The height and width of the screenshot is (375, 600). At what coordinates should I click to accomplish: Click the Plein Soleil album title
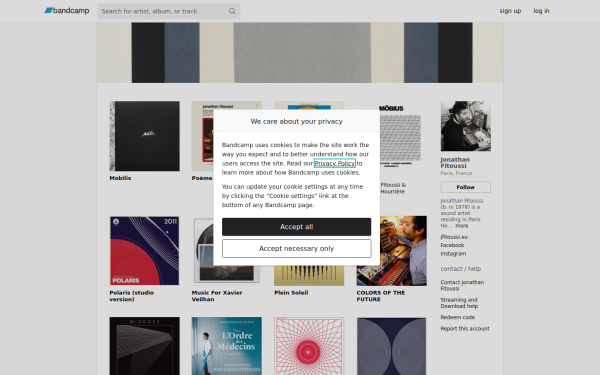[291, 293]
